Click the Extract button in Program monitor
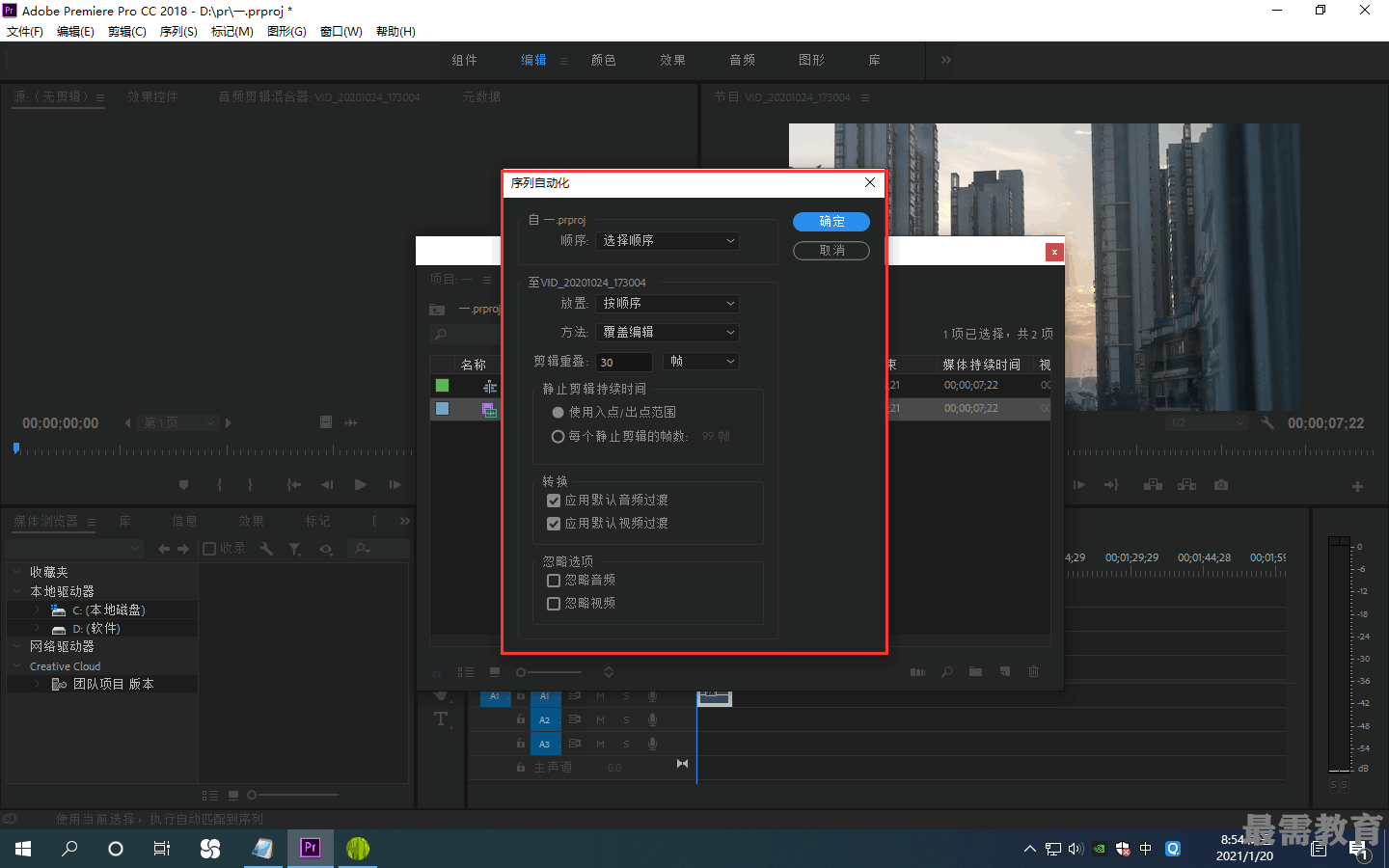Screen dimensions: 1389x868 [x=1187, y=484]
